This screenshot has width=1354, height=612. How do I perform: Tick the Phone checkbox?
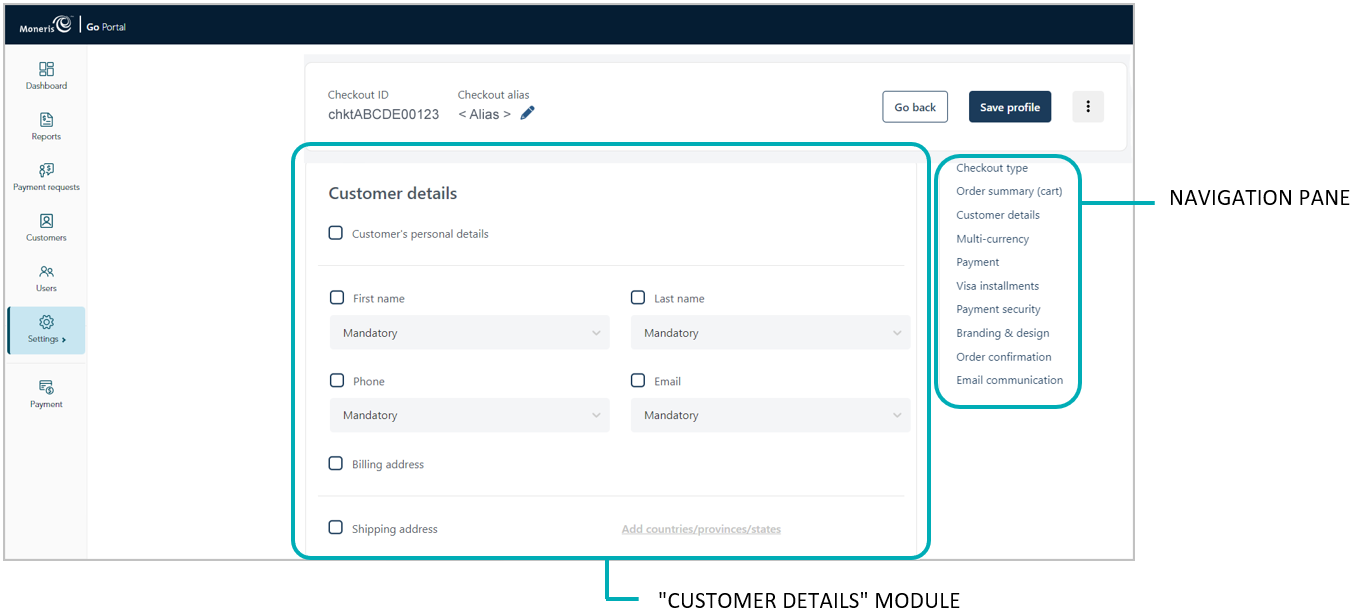[x=337, y=380]
